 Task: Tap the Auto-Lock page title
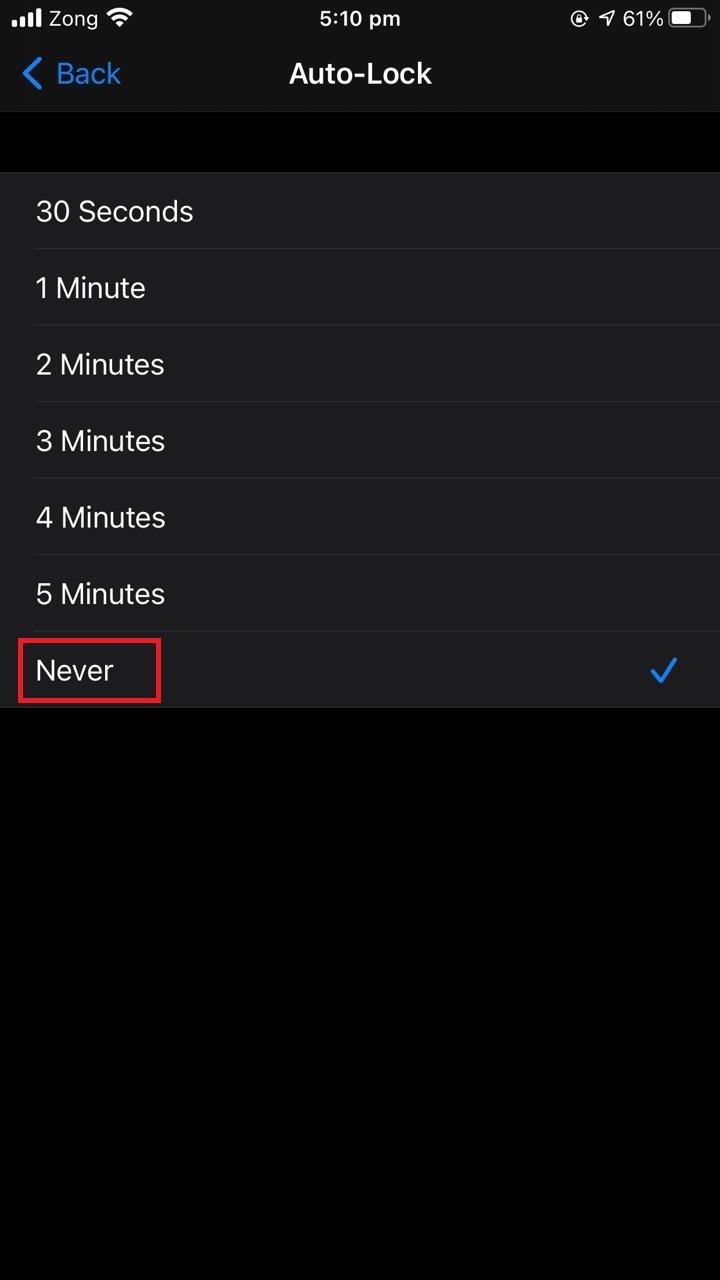click(x=360, y=73)
